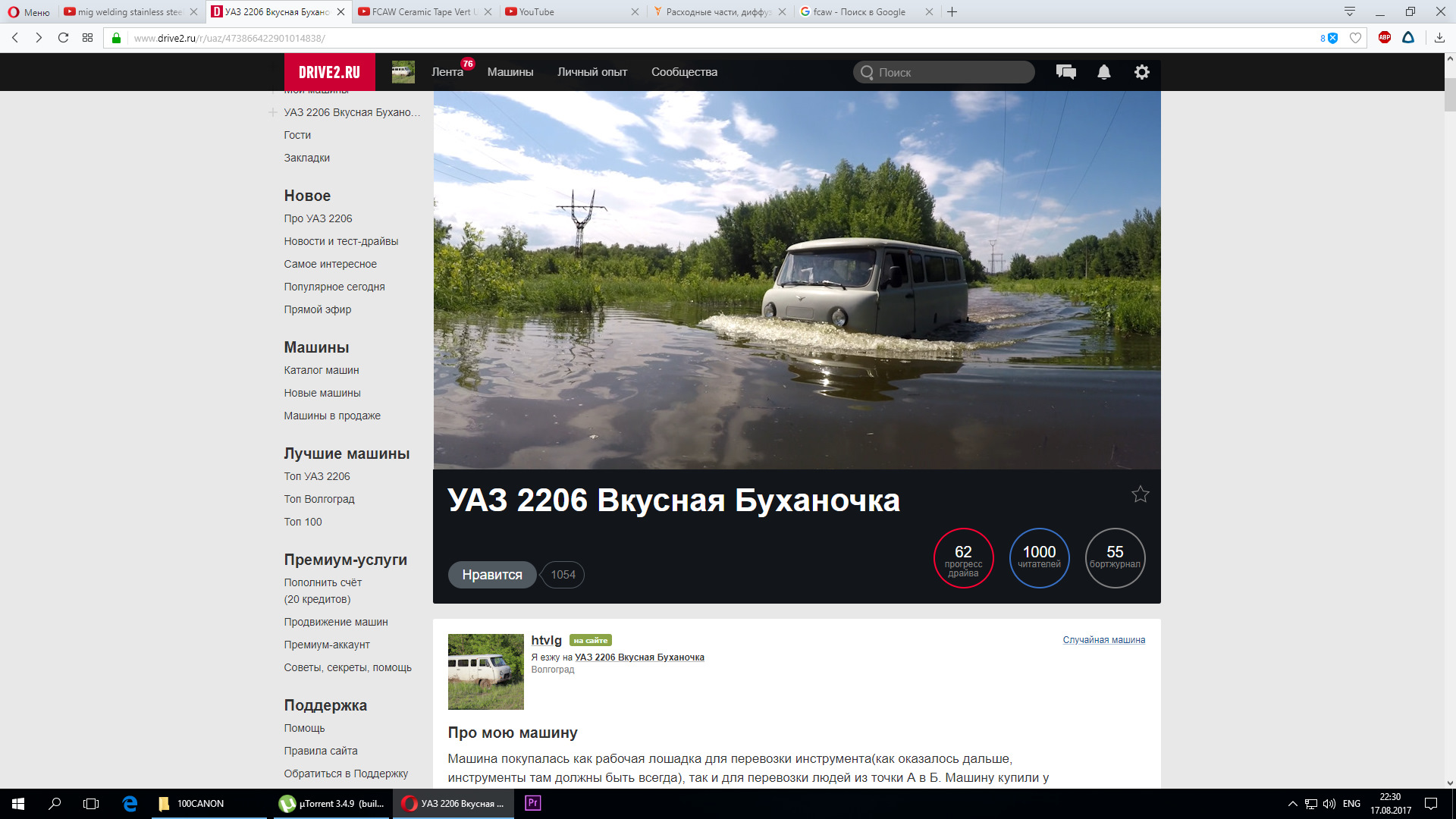
Task: Open the notifications bell icon
Action: pyautogui.click(x=1103, y=72)
